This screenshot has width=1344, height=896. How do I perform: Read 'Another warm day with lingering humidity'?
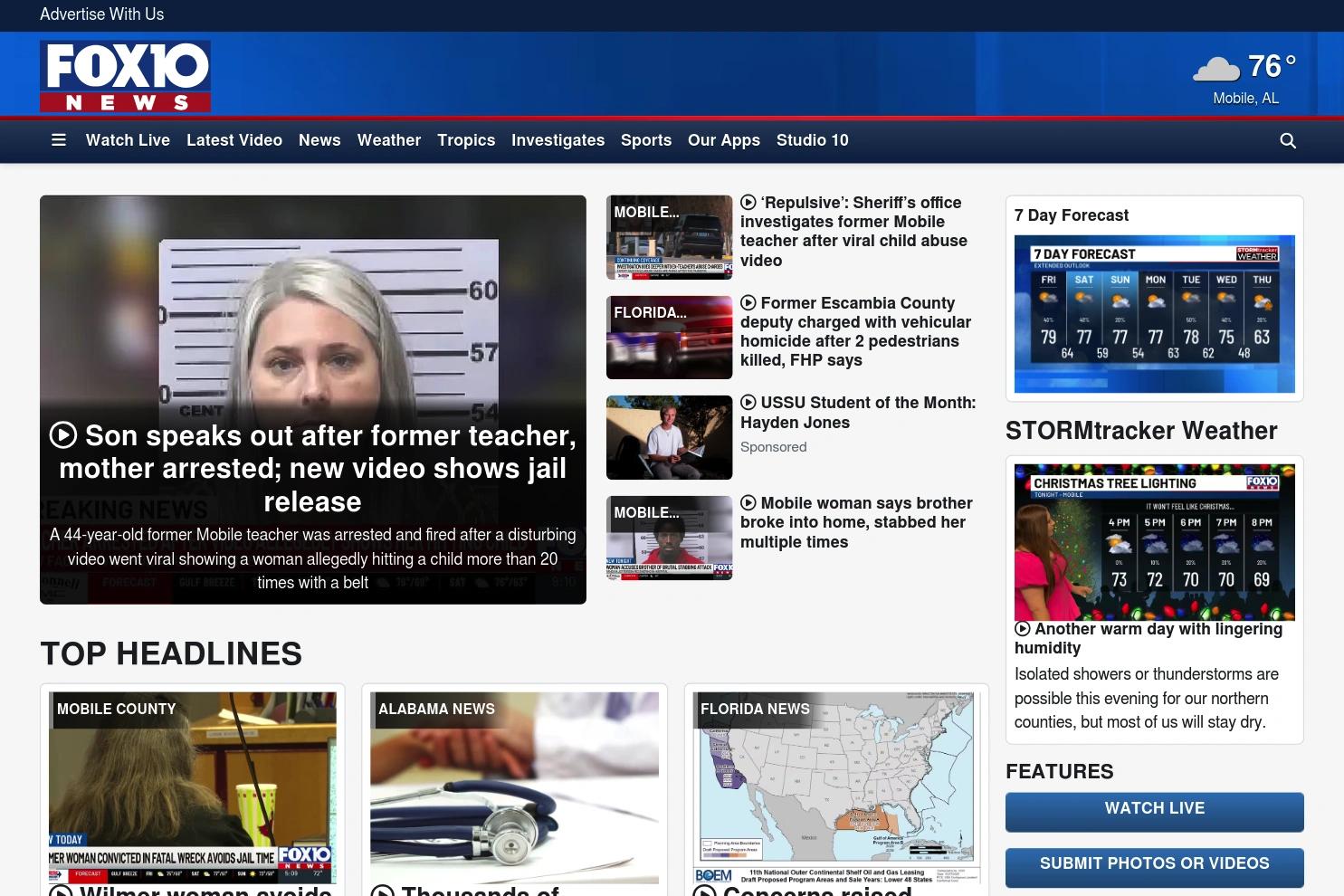coord(1149,638)
